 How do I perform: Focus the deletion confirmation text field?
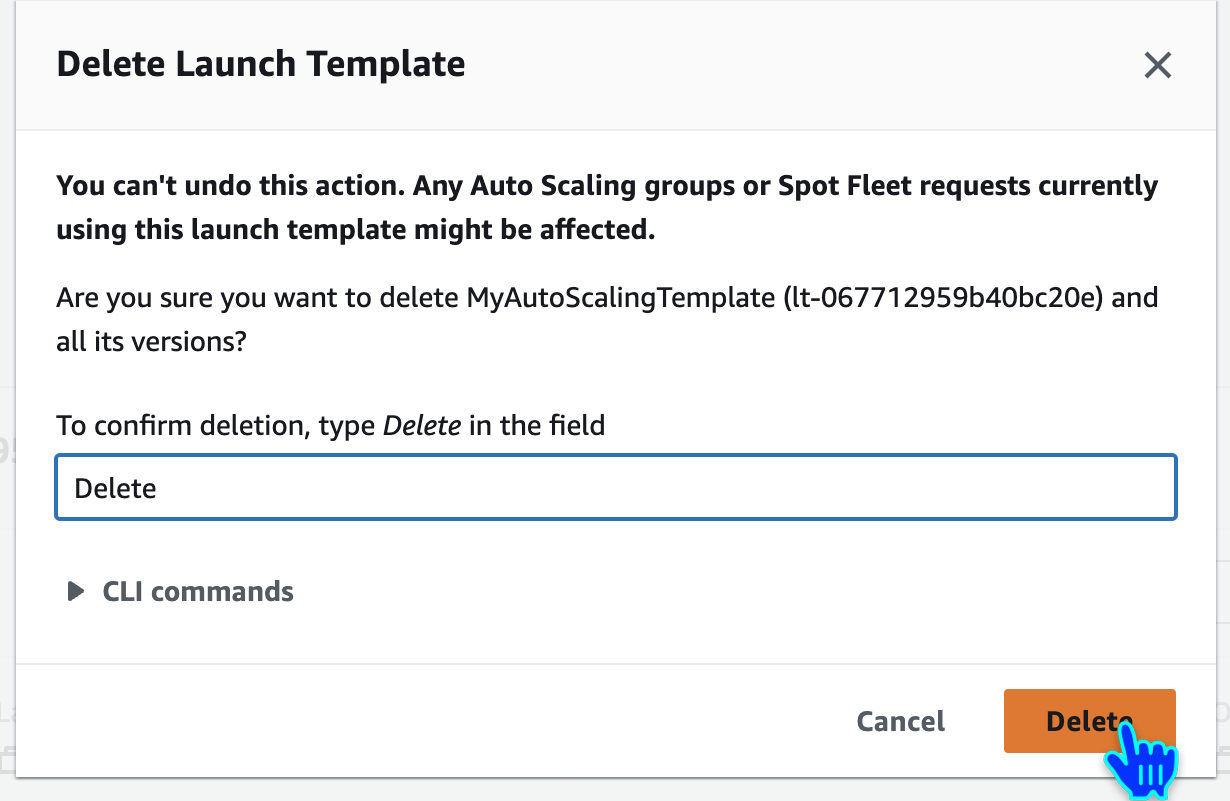click(x=615, y=488)
